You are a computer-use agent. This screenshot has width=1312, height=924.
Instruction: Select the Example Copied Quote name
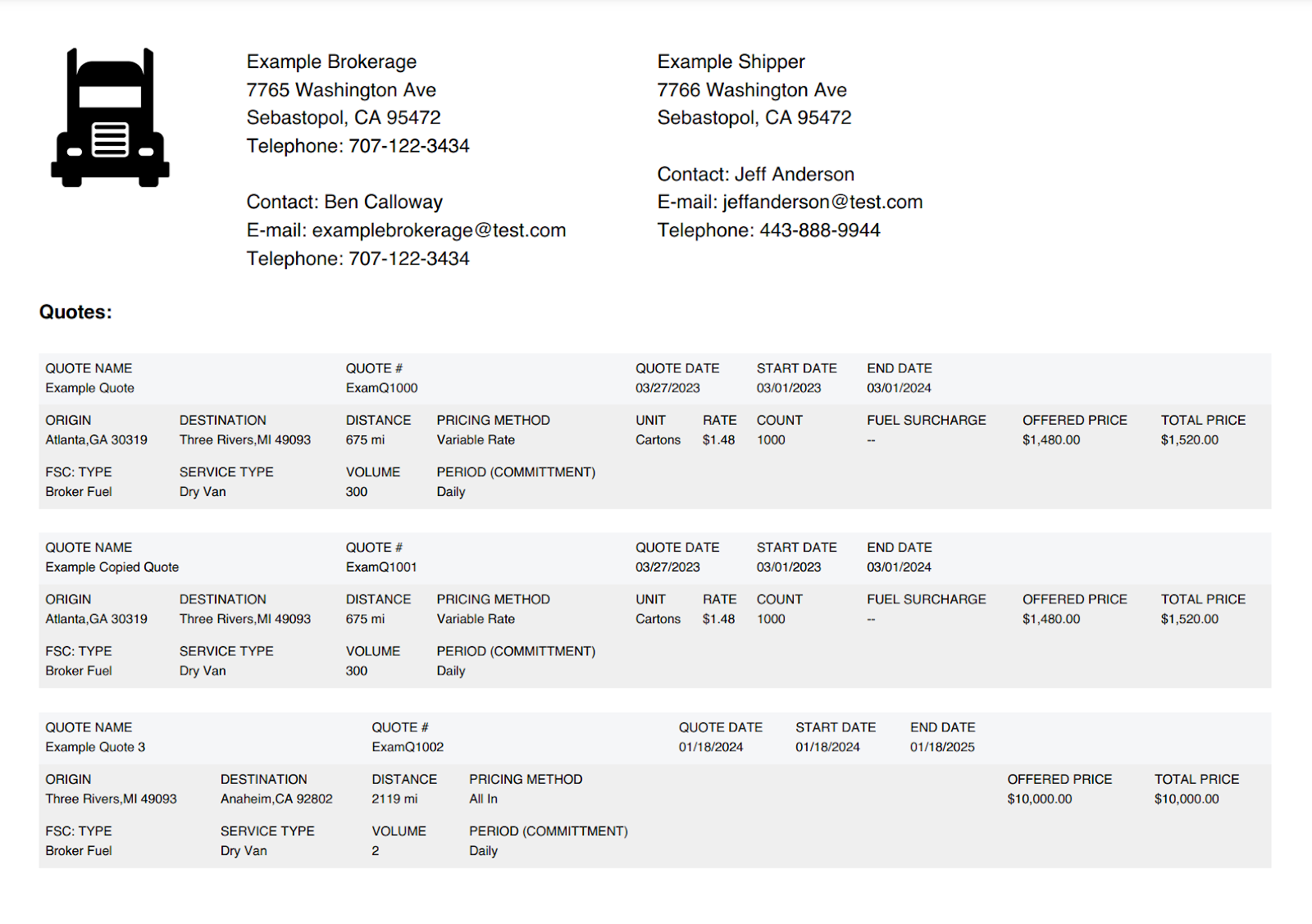(x=112, y=567)
